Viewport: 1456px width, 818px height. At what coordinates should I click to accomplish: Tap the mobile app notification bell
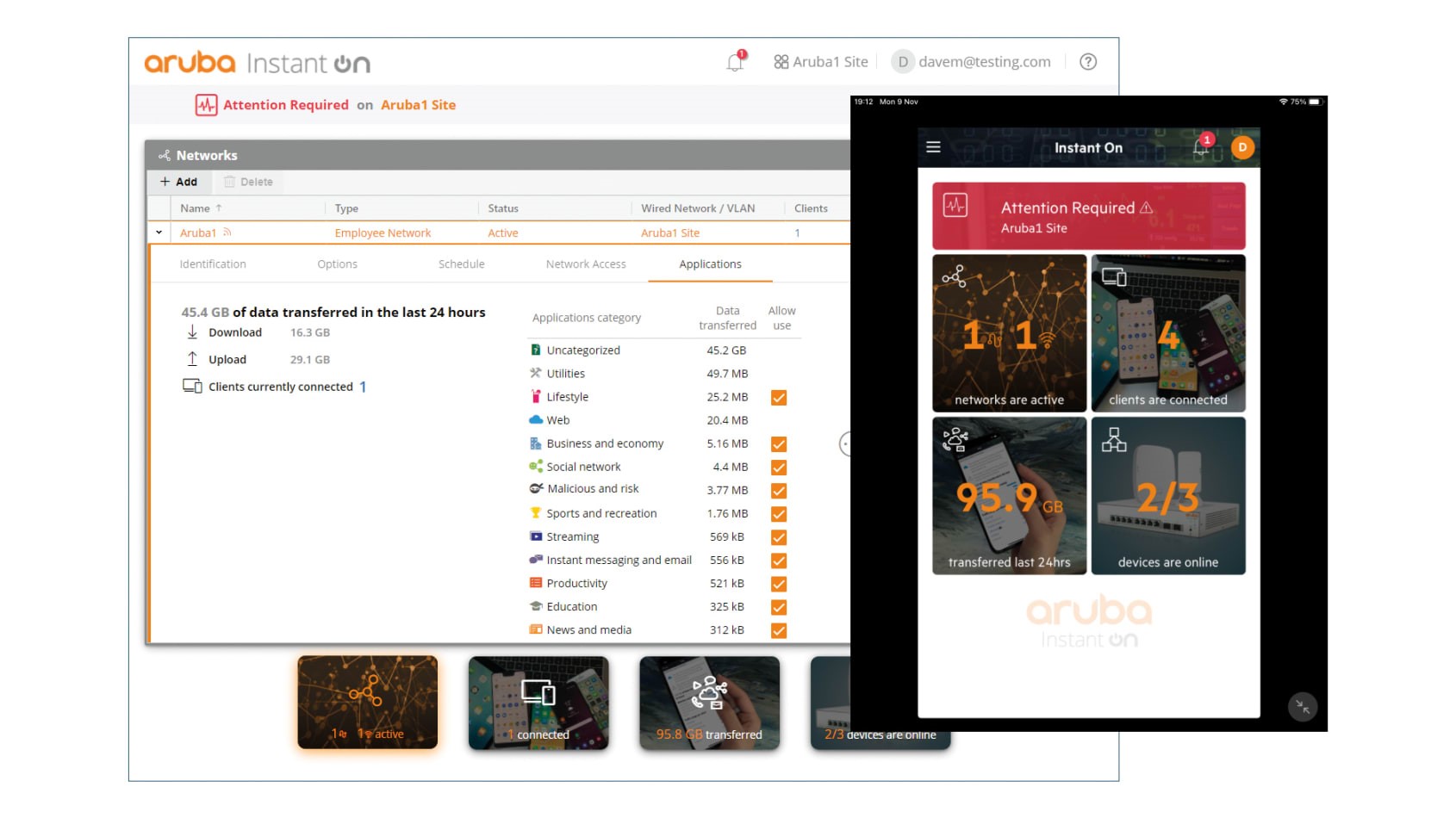tap(1200, 147)
